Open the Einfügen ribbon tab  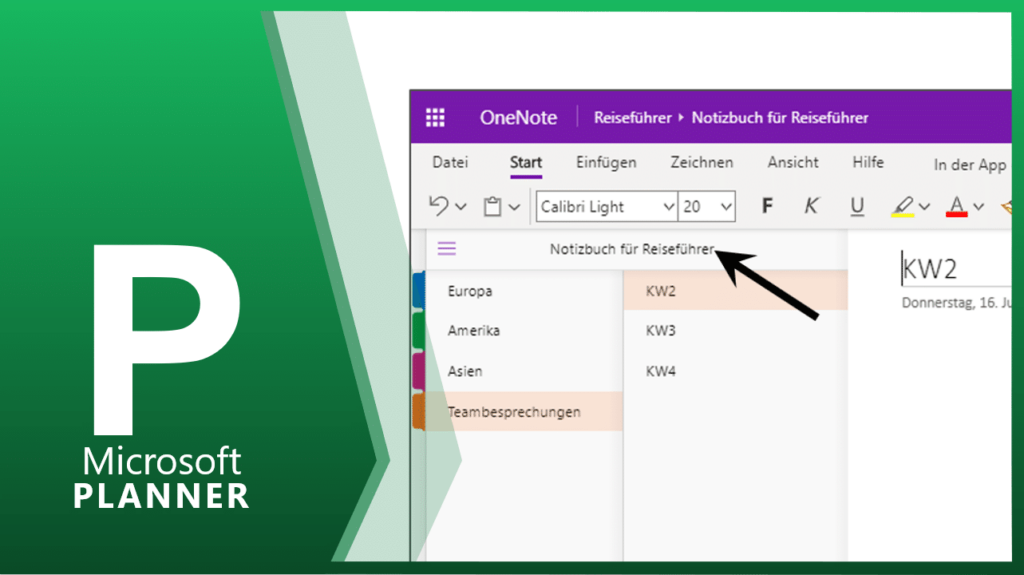606,162
